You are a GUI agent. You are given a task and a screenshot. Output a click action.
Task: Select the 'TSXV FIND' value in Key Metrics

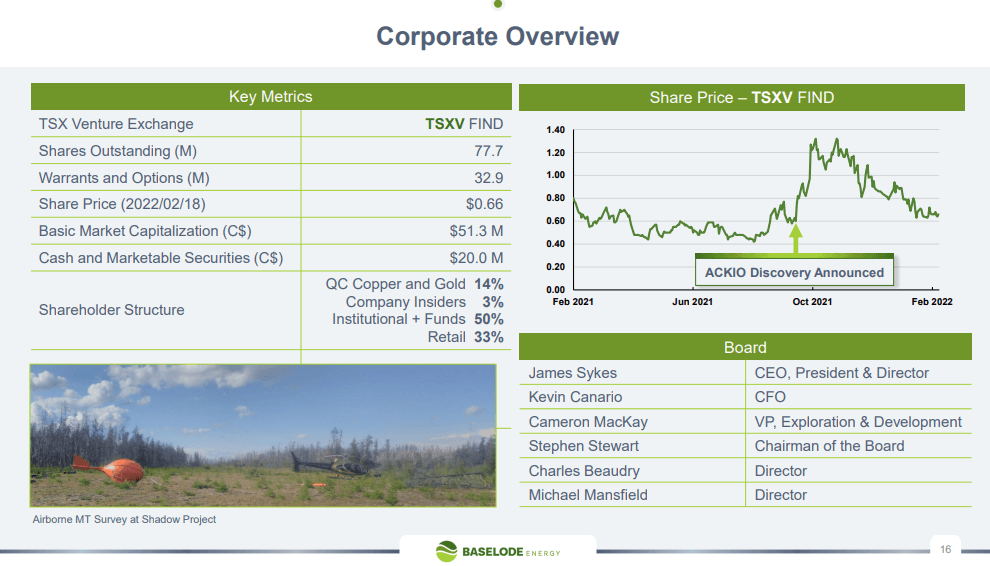pos(464,124)
